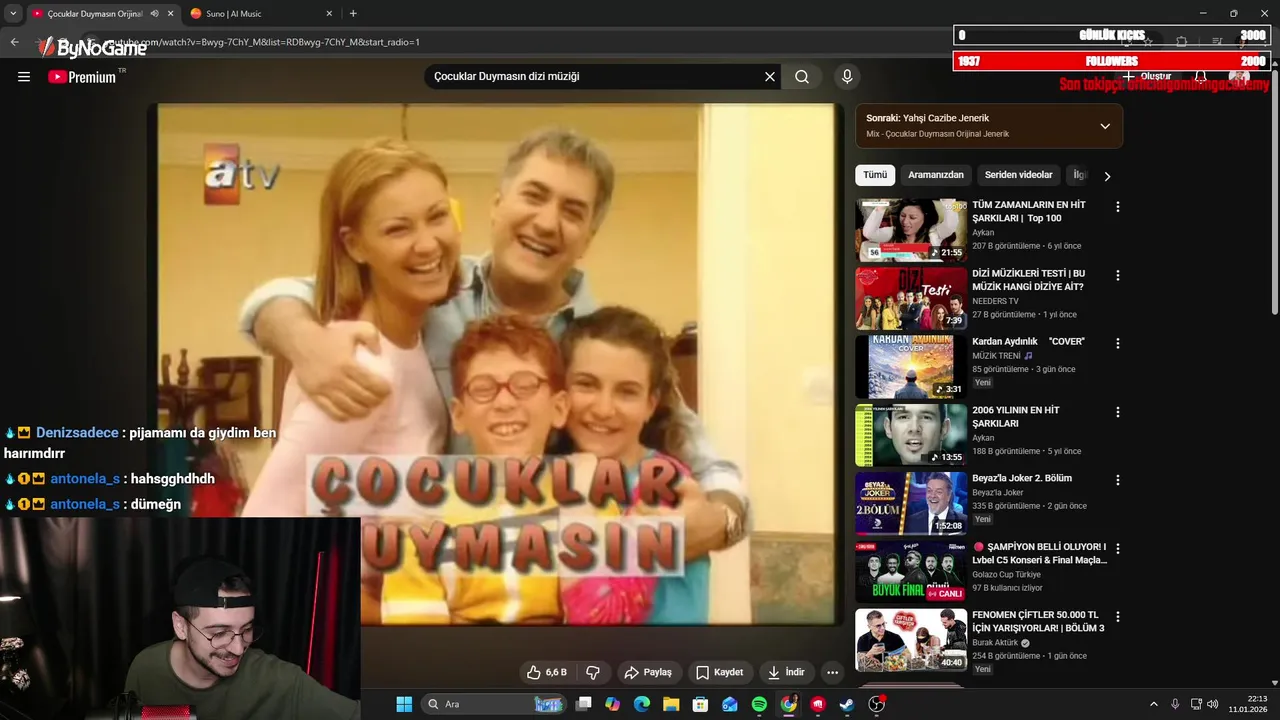Open the live ŞAMPİYON BELLİ OLUYOR title

1040,553
